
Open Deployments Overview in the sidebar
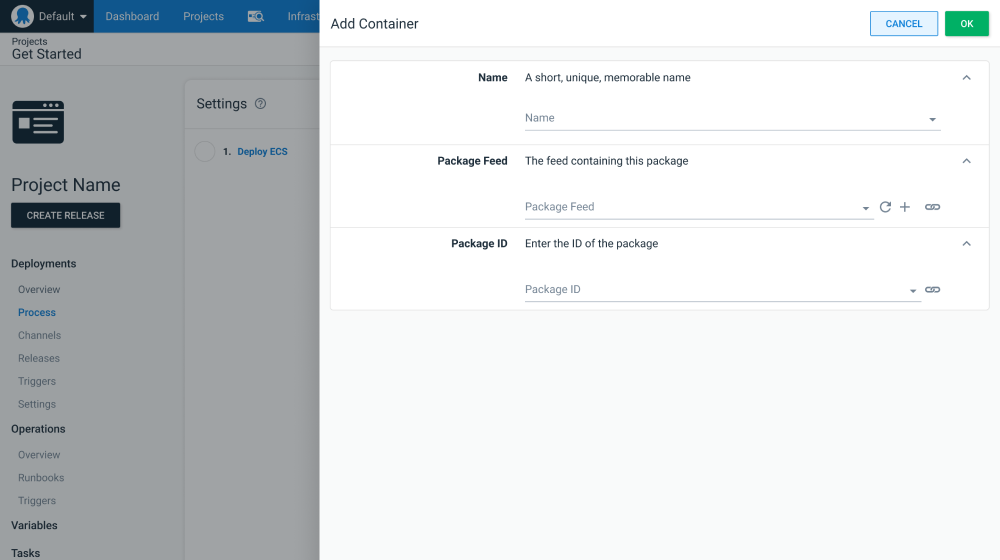click(39, 290)
